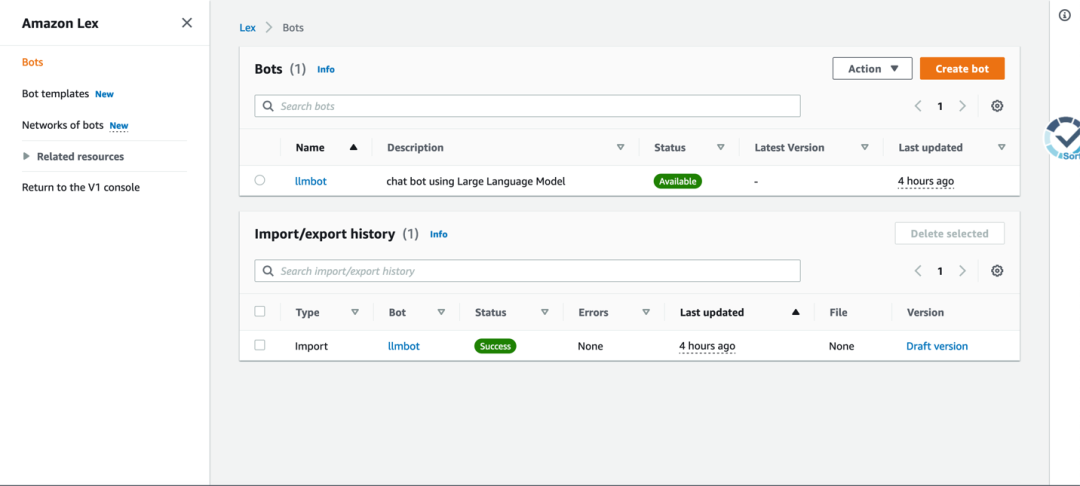Go to previous page of Bots table
The width and height of the screenshot is (1080, 486).
tap(918, 106)
